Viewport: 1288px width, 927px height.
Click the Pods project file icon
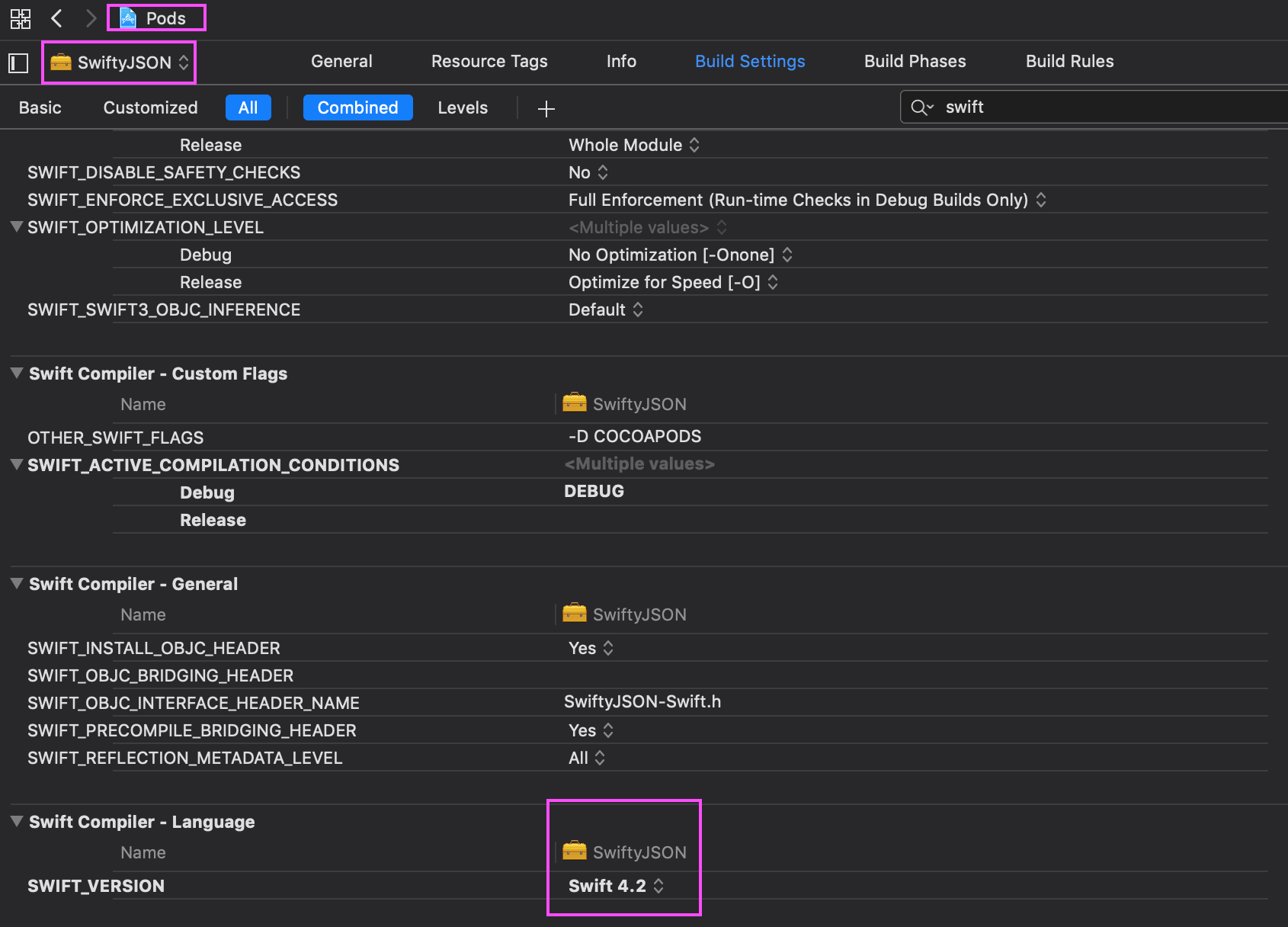(x=128, y=18)
